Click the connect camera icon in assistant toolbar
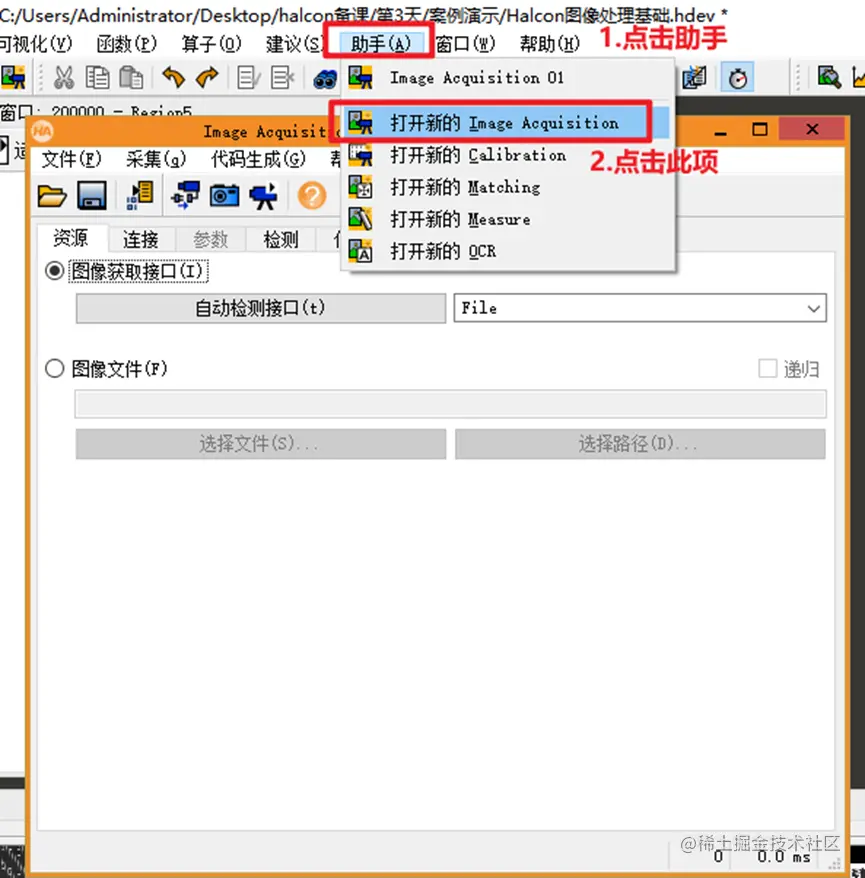Image resolution: width=865 pixels, height=878 pixels. tap(186, 195)
